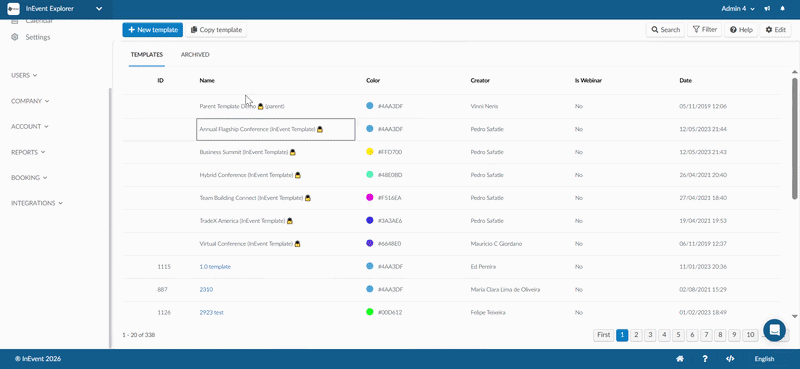
Task: Open the Admin 4 account menu
Action: (x=738, y=9)
